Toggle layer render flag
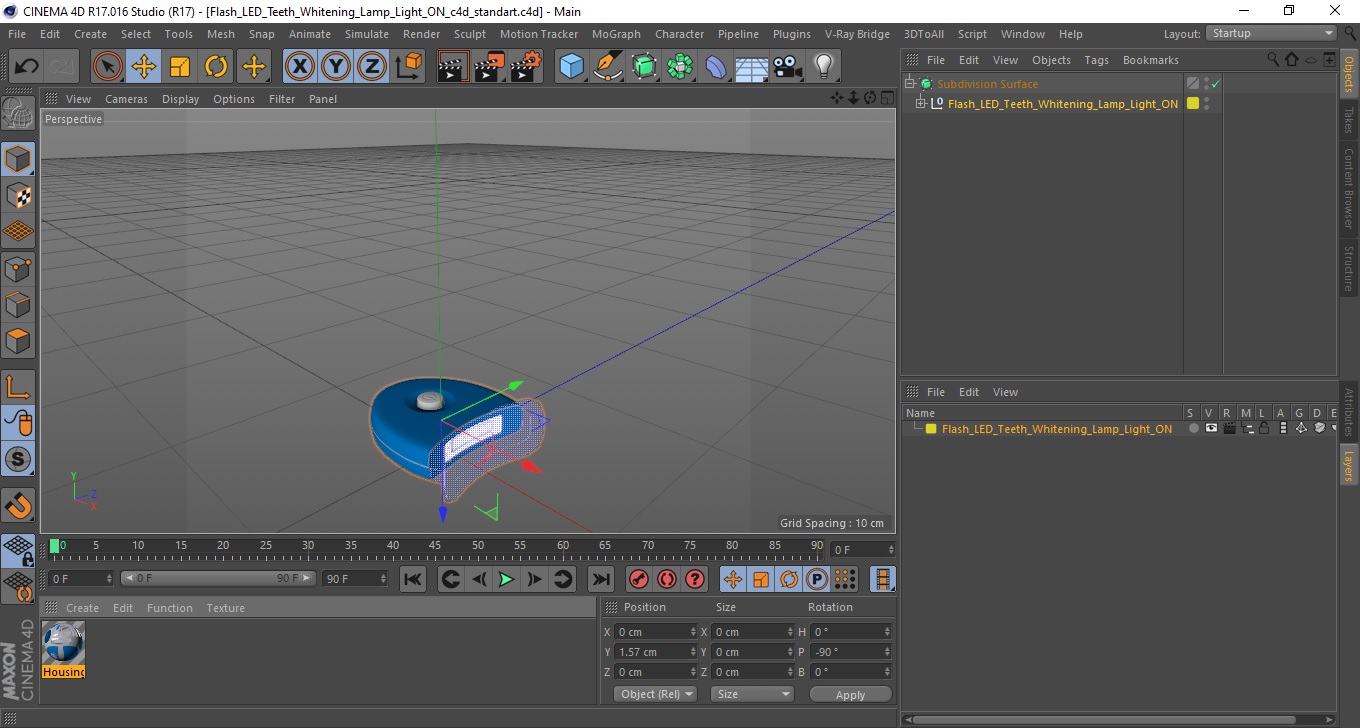The width and height of the screenshot is (1360, 728). pos(1229,428)
